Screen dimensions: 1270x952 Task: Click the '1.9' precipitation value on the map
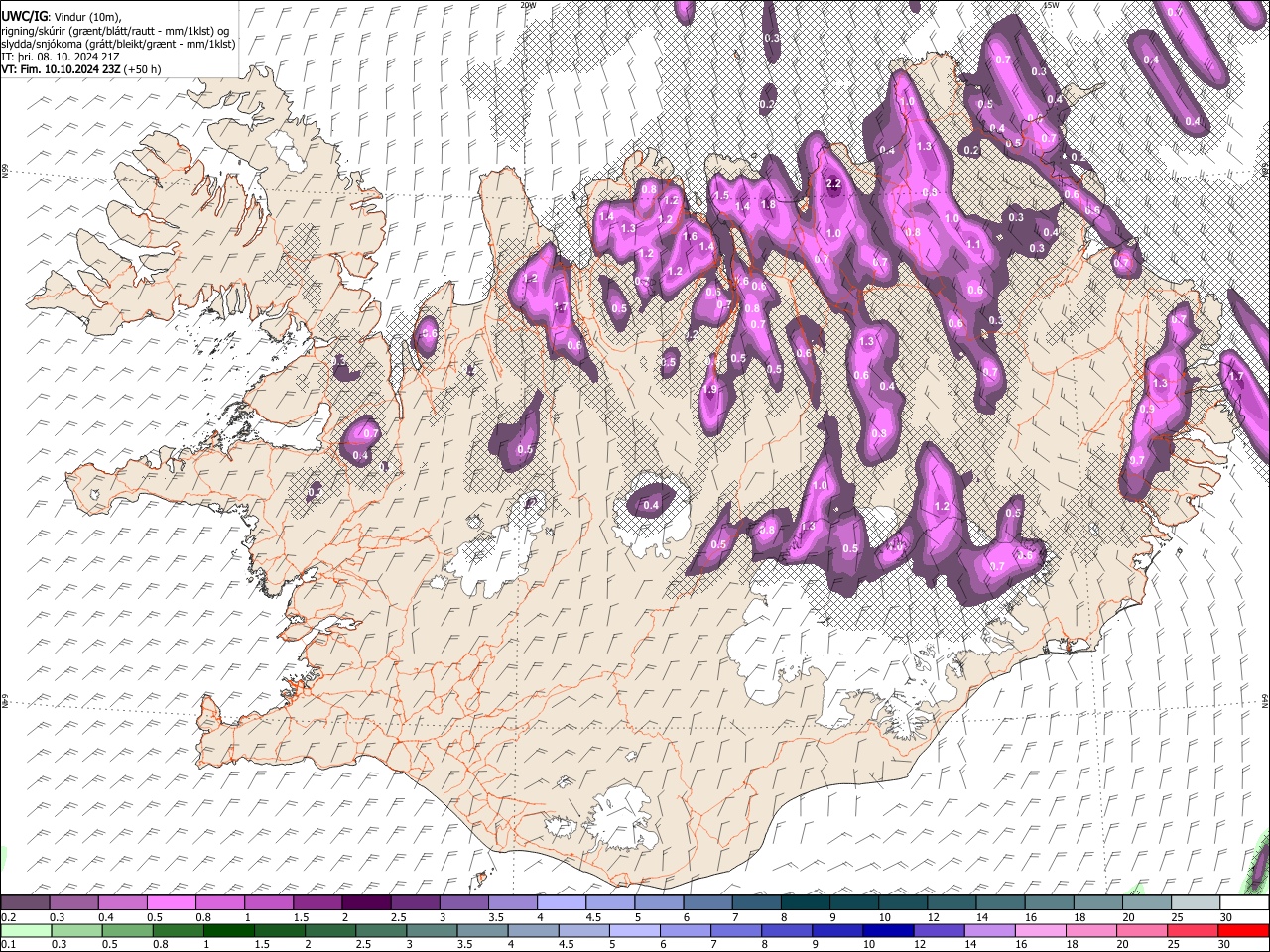[709, 390]
